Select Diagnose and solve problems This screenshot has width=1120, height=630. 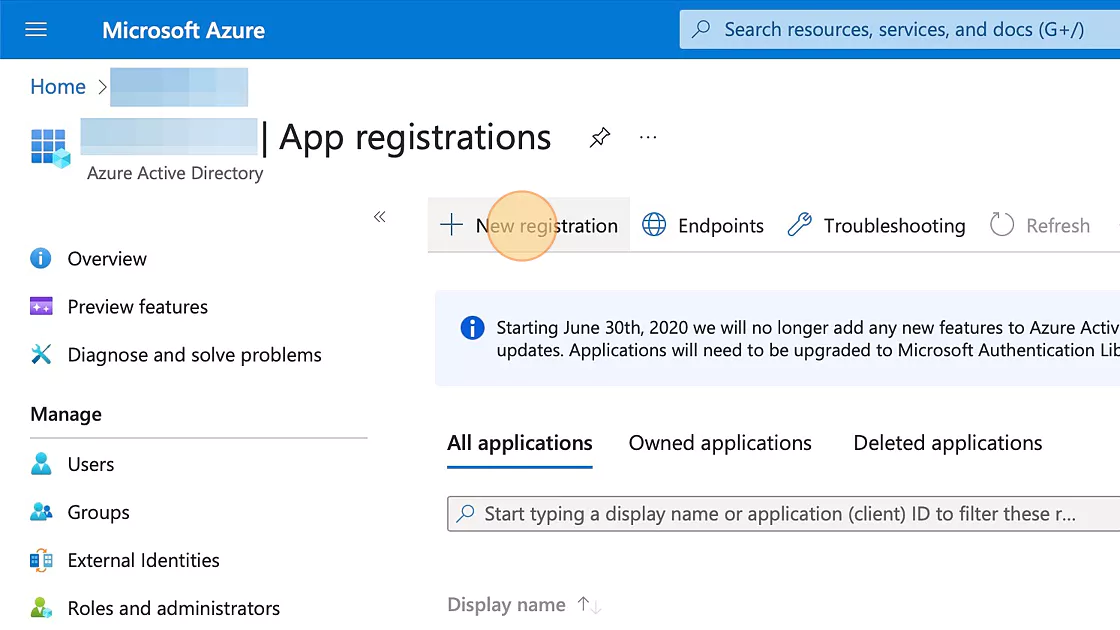tap(194, 354)
